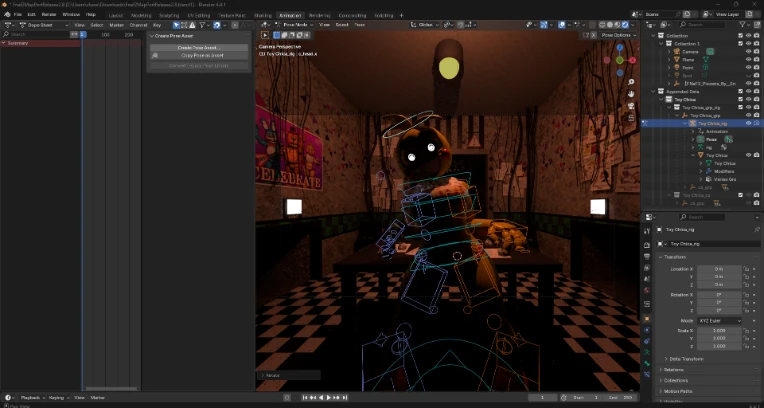Open the Bone properties tab

click(x=647, y=363)
